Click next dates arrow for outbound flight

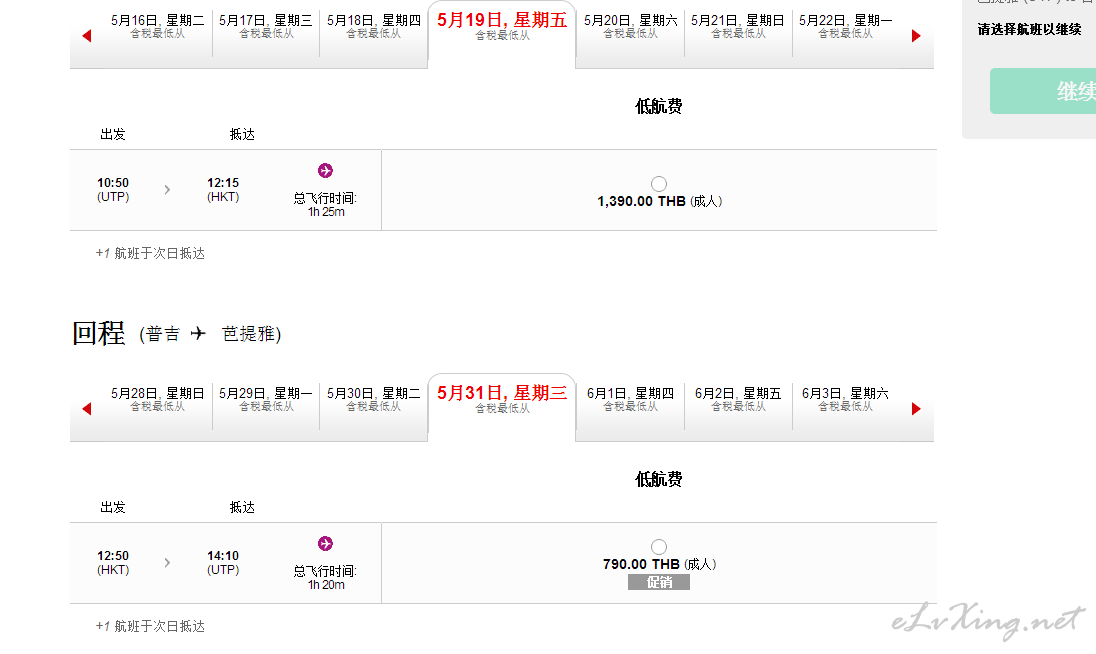coord(916,36)
